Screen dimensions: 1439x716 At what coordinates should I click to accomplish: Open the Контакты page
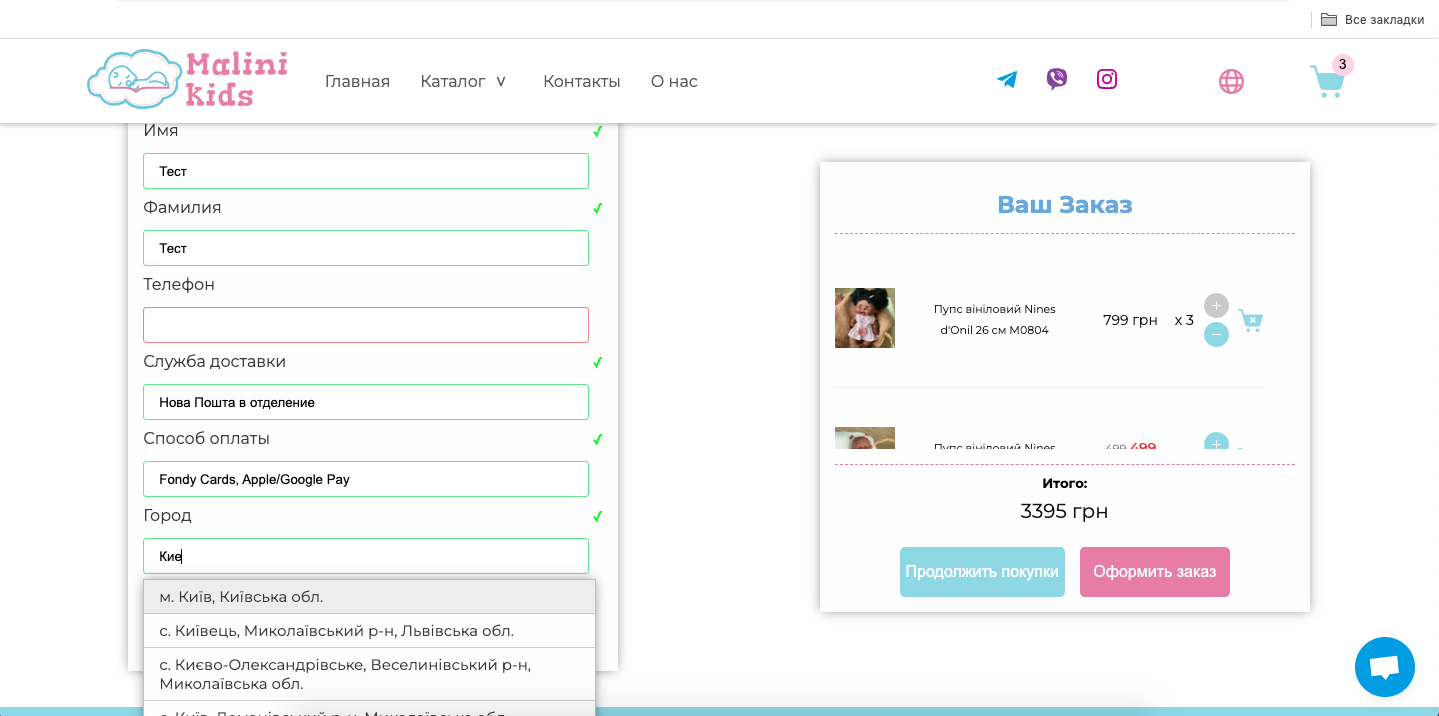pos(581,81)
